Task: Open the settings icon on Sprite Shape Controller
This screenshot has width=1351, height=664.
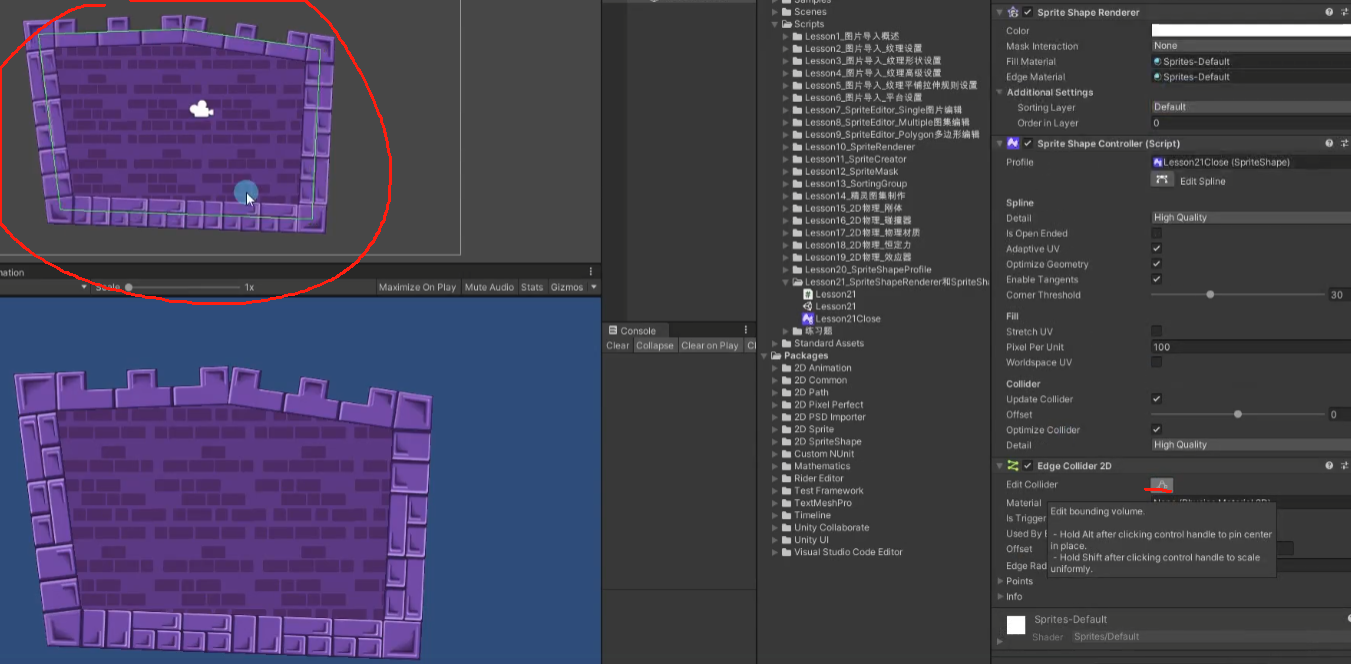Action: coord(1343,143)
